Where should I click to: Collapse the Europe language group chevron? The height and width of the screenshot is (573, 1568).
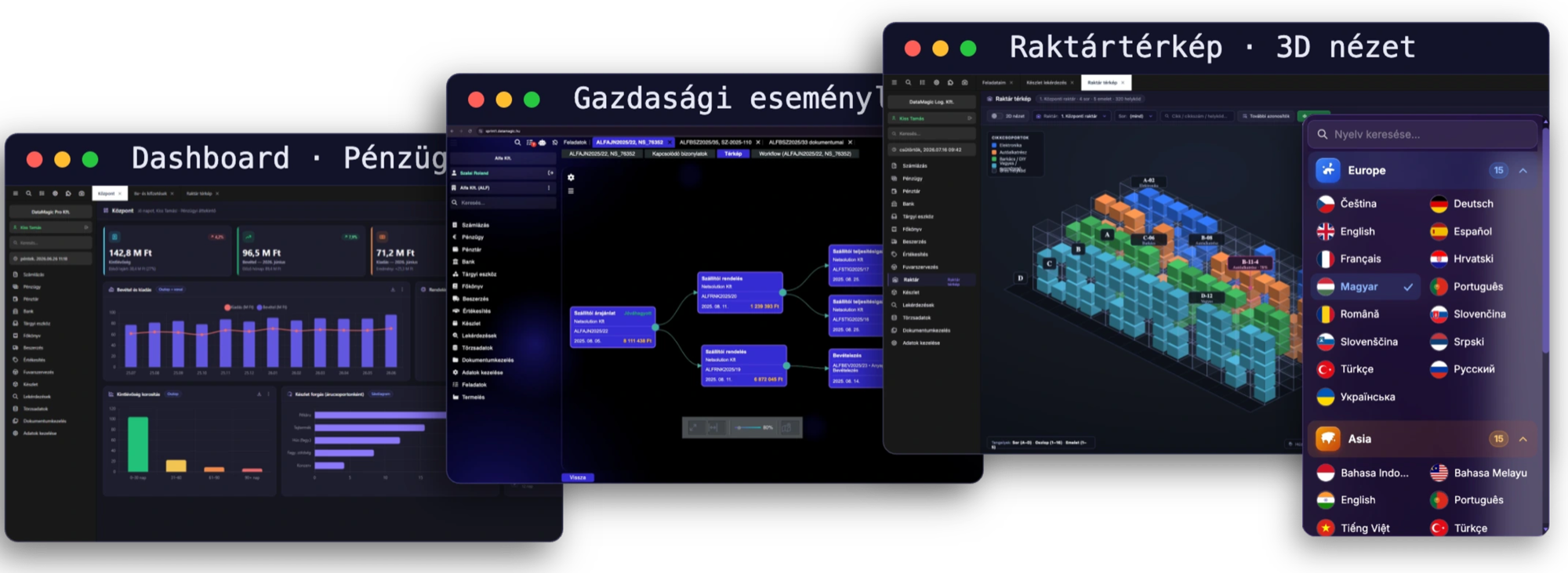[1523, 170]
